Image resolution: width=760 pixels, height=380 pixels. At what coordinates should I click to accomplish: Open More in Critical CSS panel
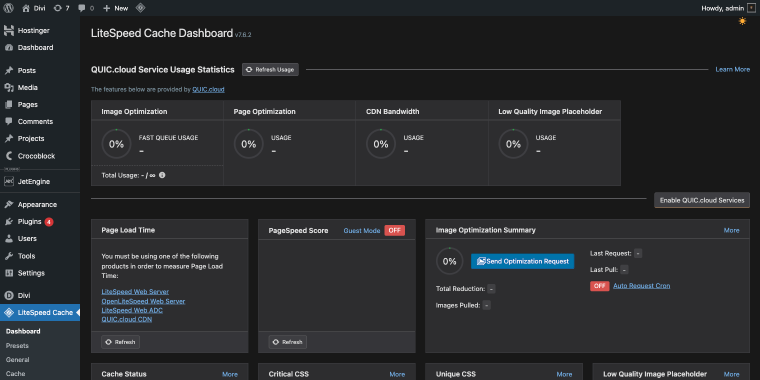click(x=397, y=374)
